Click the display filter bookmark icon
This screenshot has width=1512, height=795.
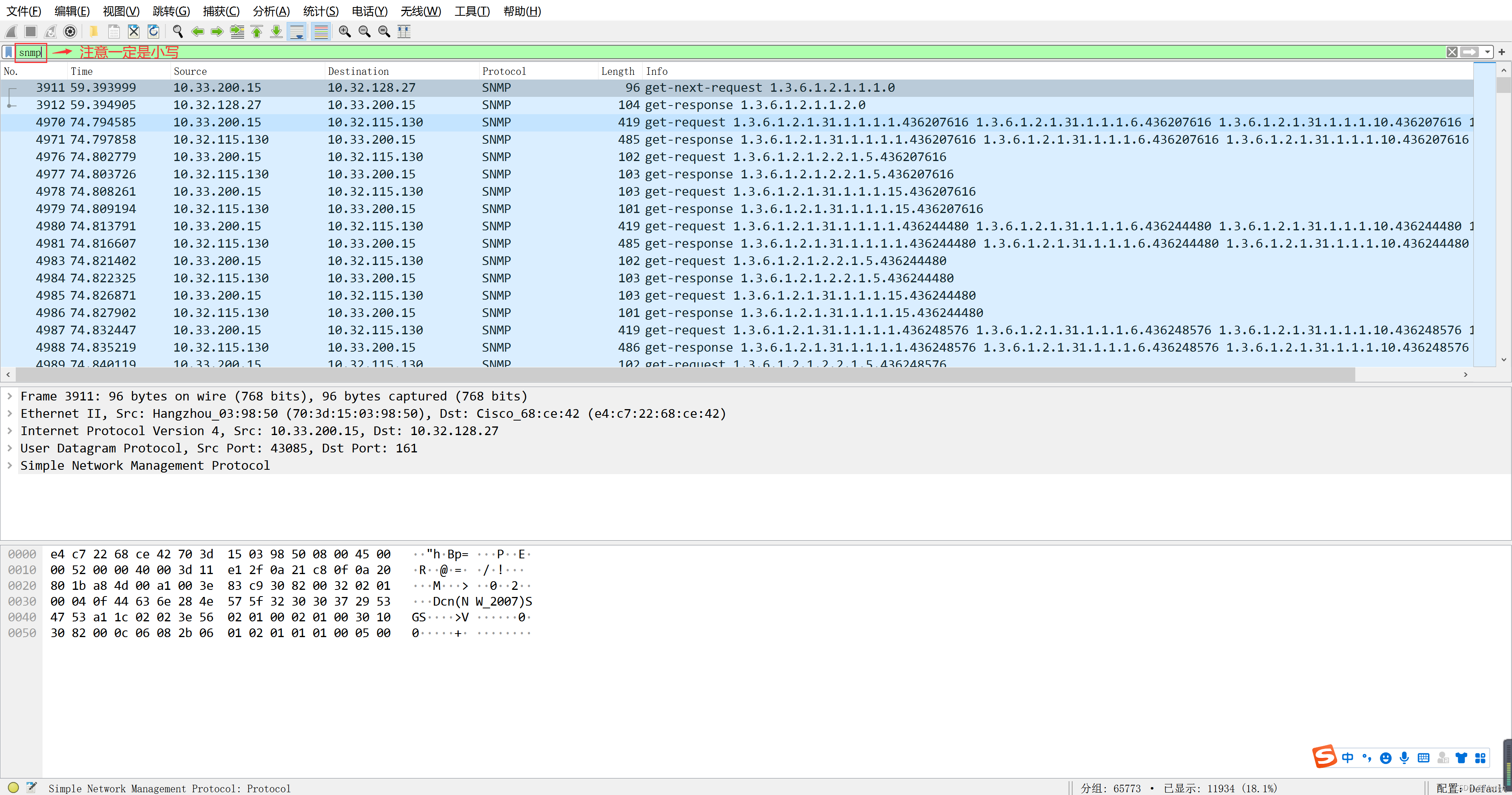pos(8,52)
